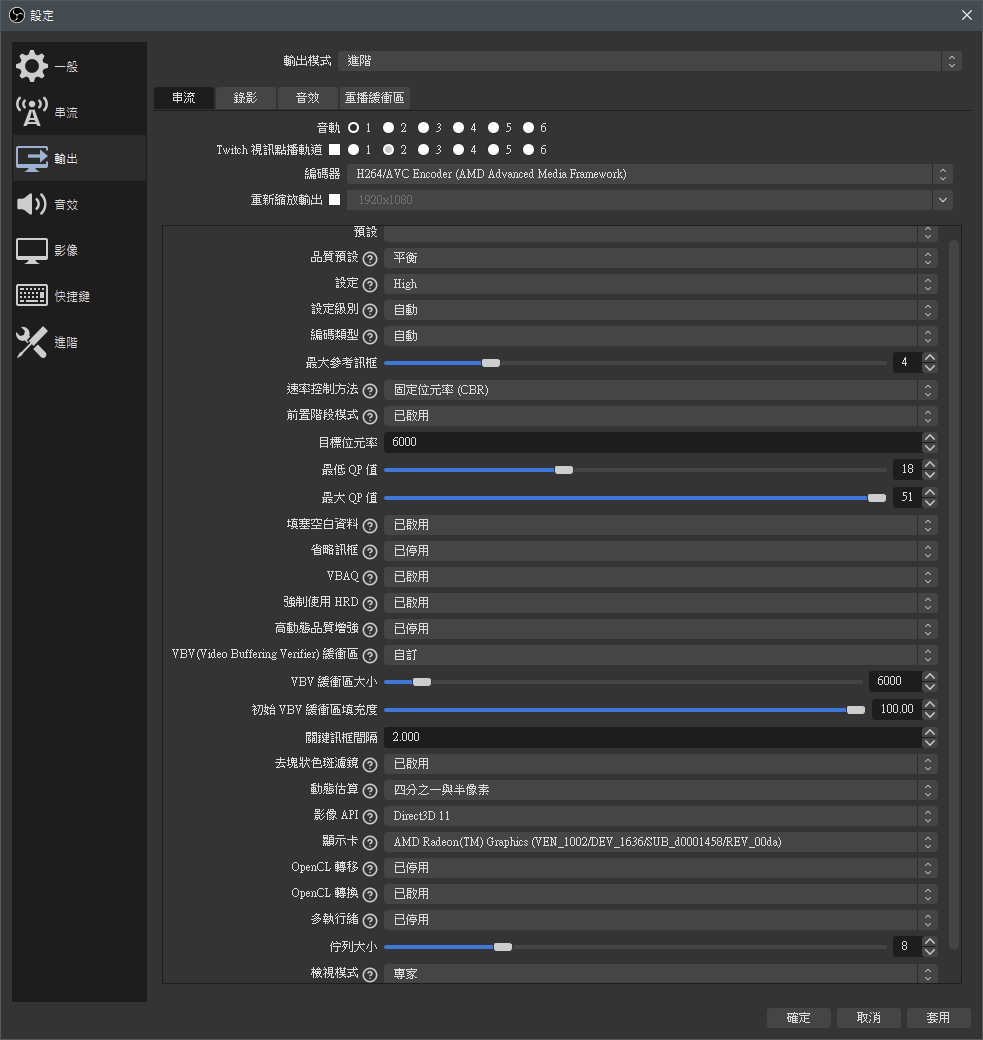The height and width of the screenshot is (1040, 983).
Task: Show help for 省略訊框
Action: tap(370, 552)
